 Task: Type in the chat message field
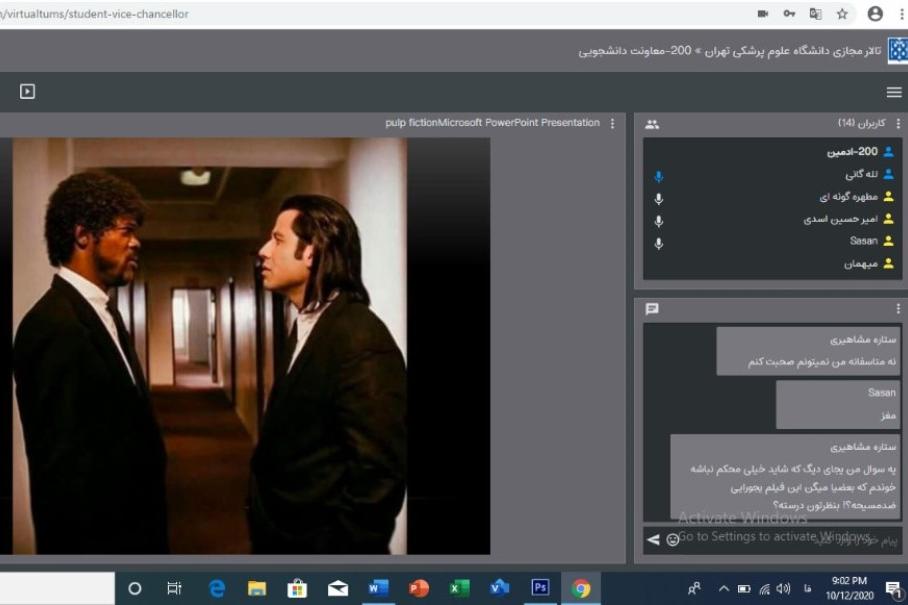tap(790, 540)
